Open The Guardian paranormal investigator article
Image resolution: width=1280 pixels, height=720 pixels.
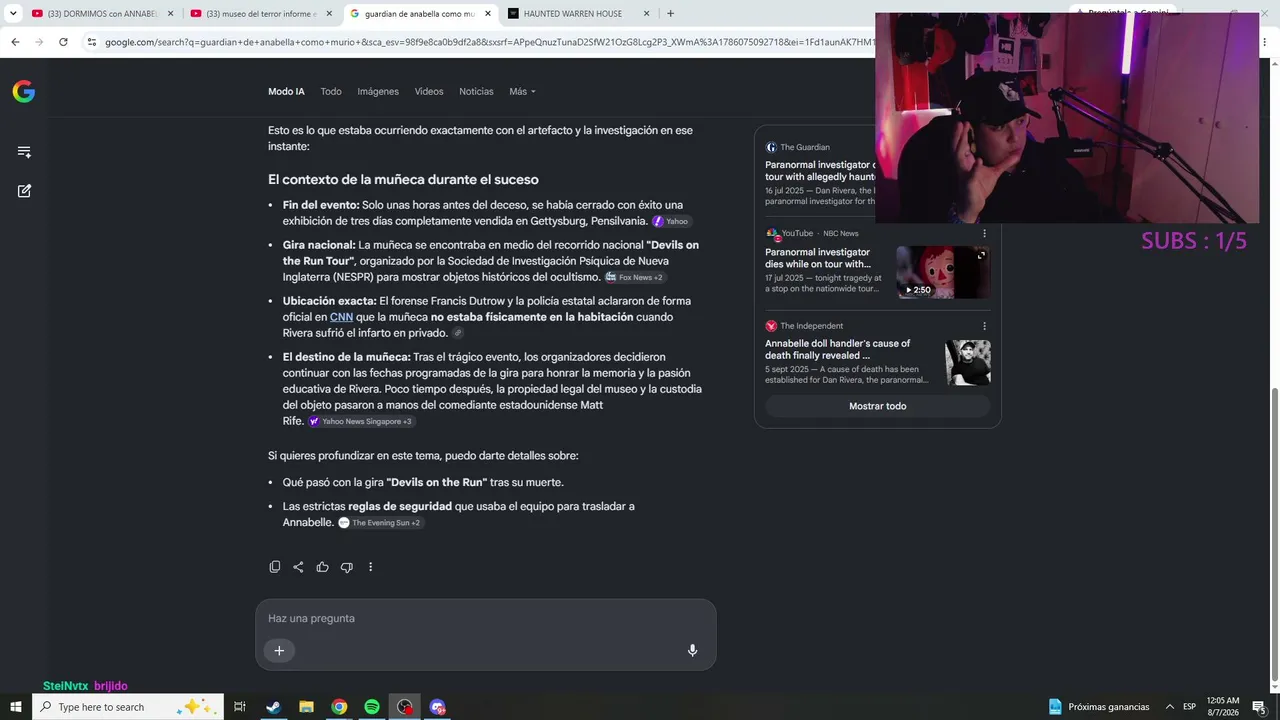pos(820,171)
